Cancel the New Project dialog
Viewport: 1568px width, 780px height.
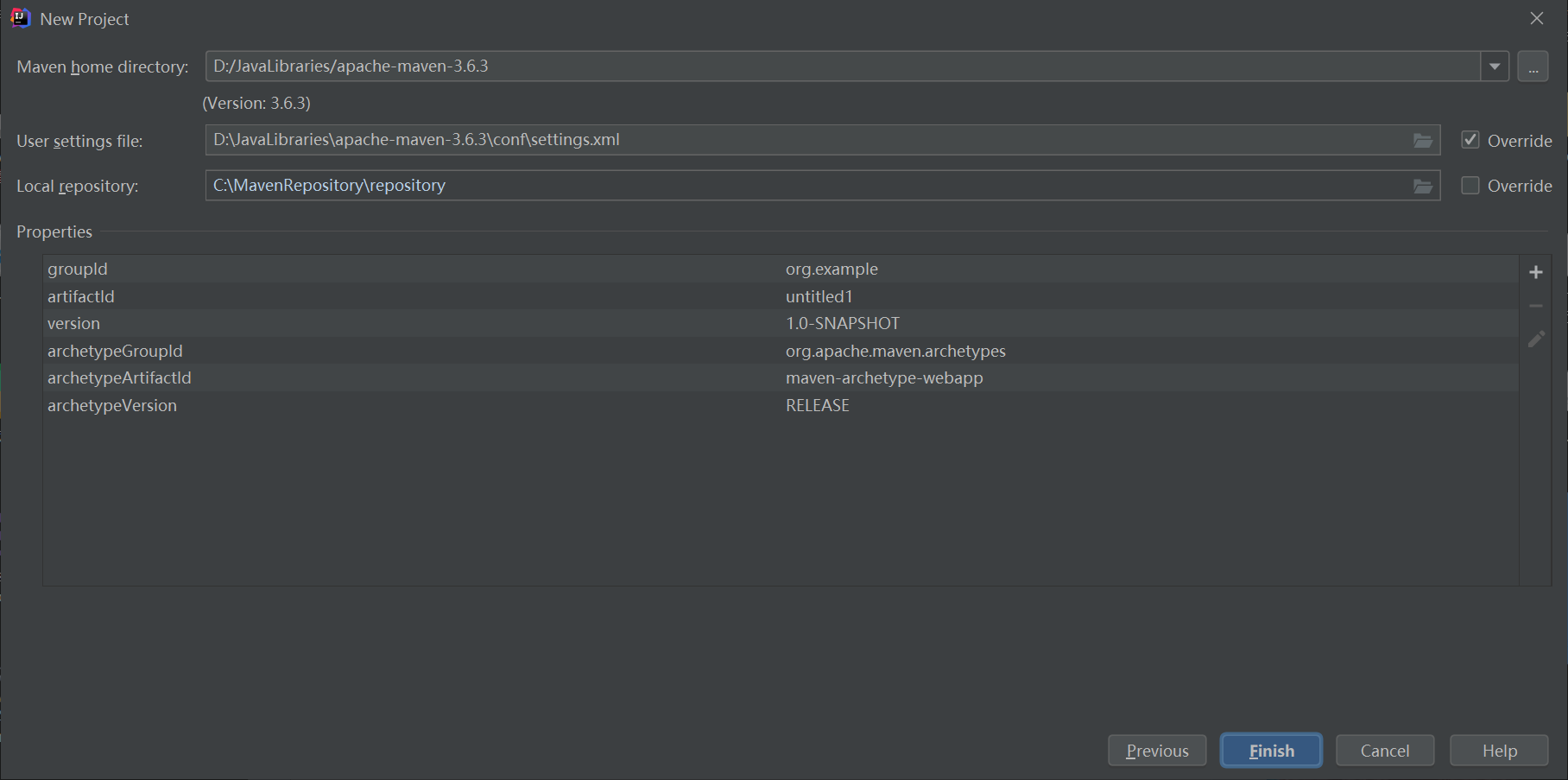pyautogui.click(x=1385, y=750)
